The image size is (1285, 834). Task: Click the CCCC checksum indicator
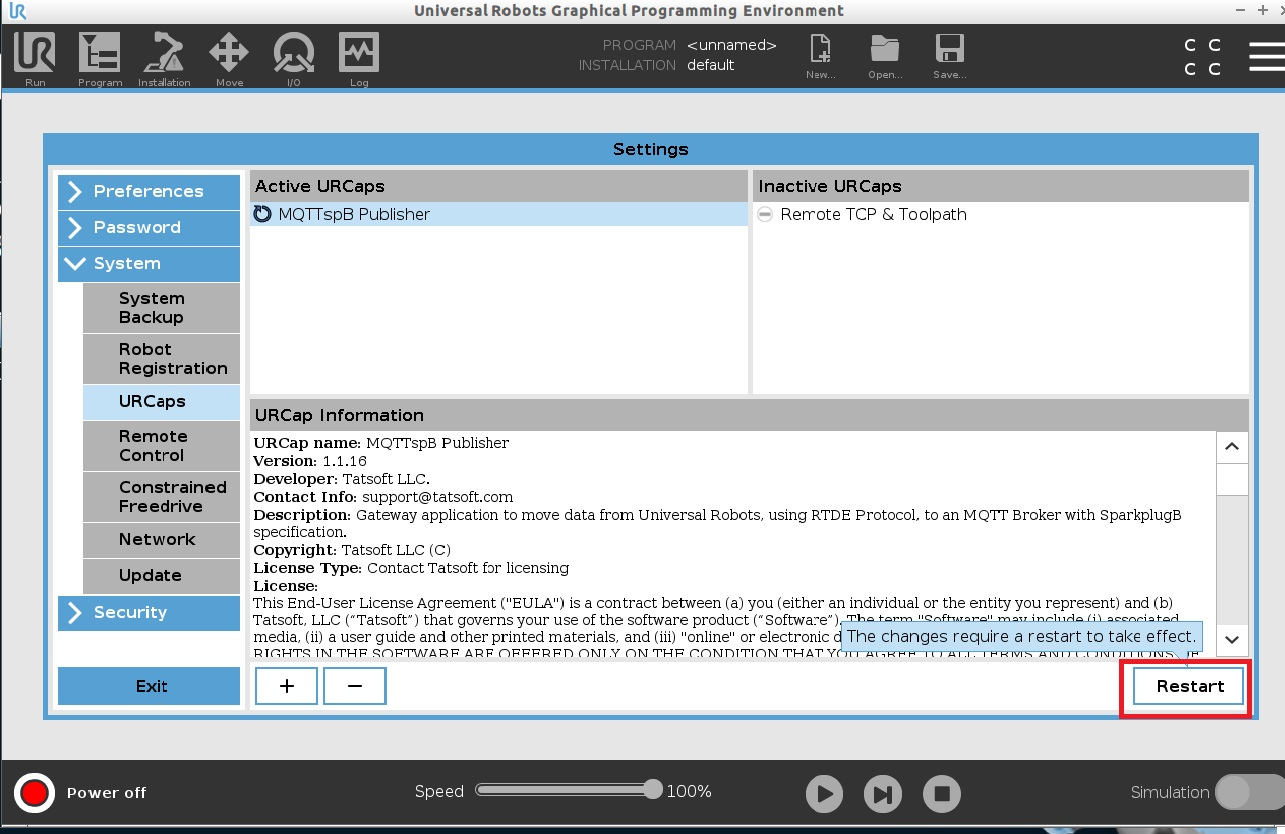pyautogui.click(x=1202, y=57)
